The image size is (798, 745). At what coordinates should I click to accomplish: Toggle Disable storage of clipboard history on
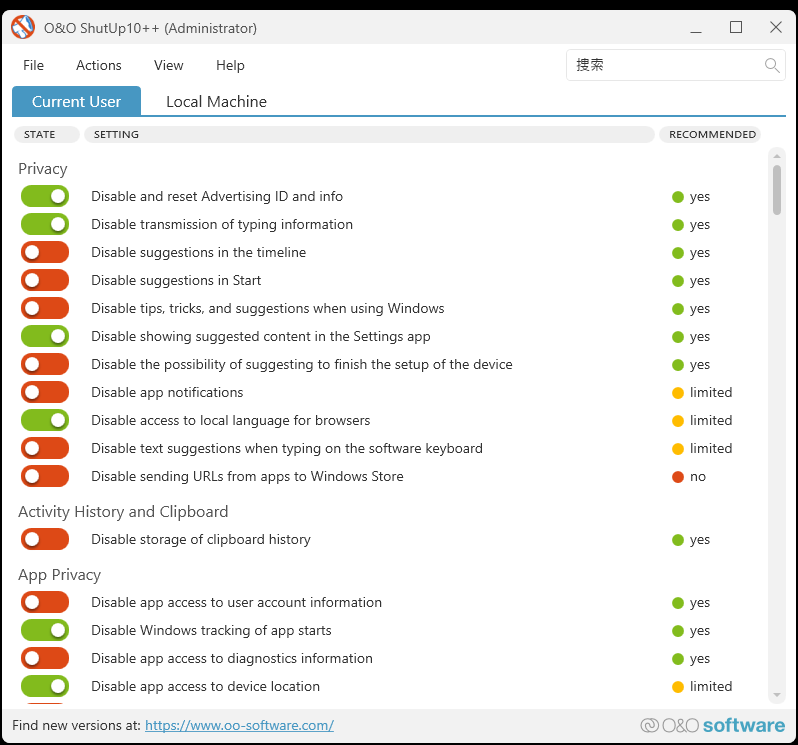coord(45,540)
